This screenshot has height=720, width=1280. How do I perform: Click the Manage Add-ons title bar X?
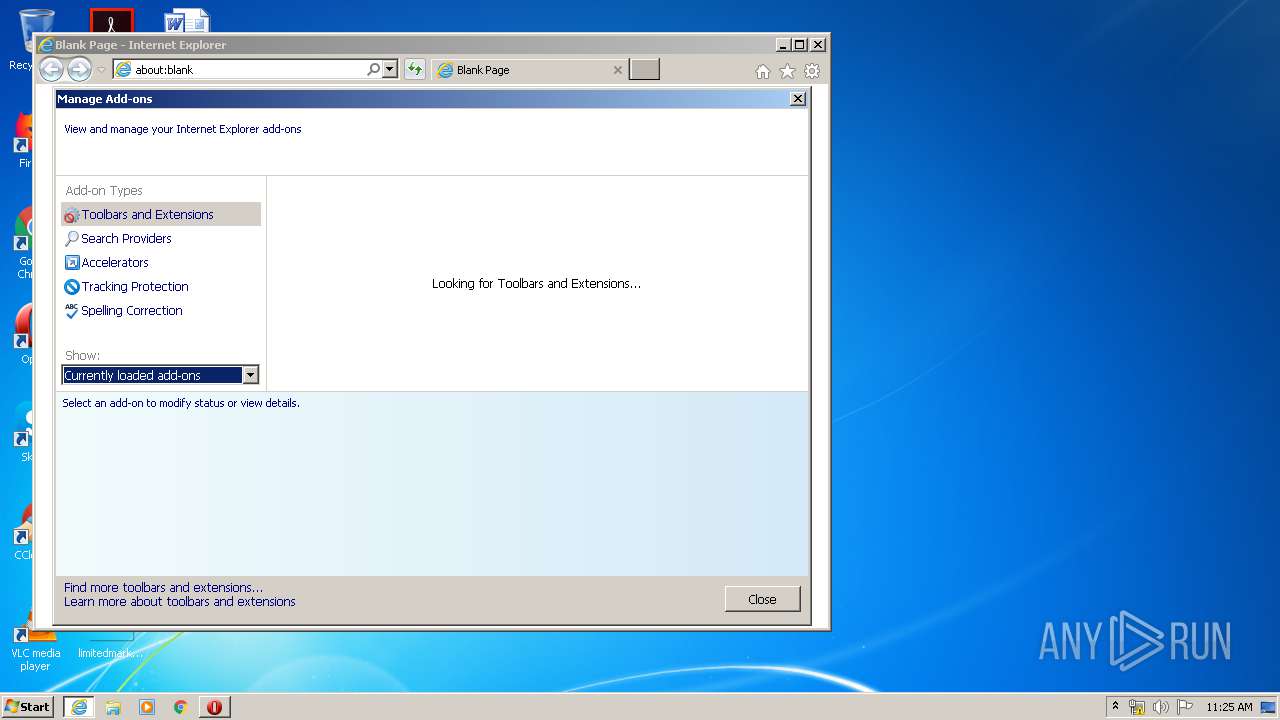(797, 99)
